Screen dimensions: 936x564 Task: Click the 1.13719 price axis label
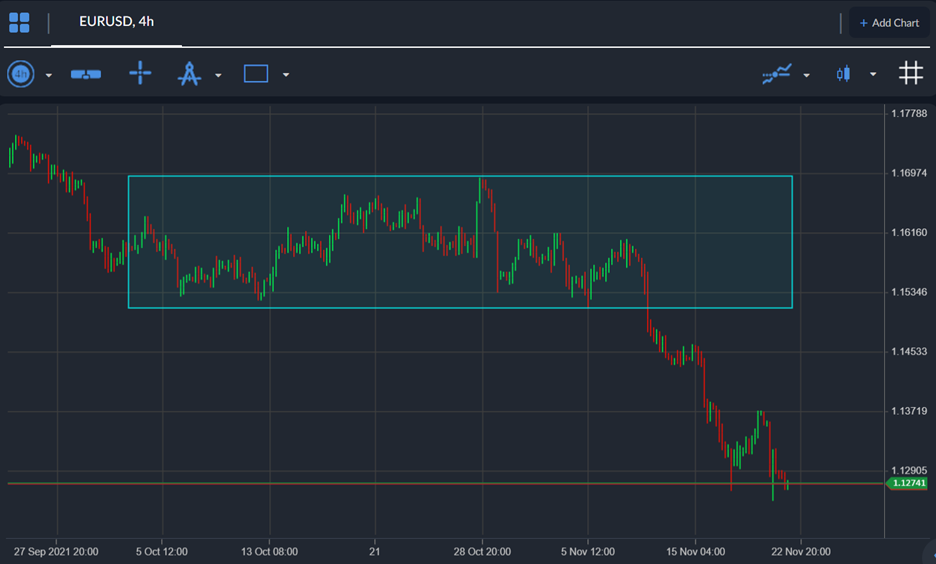point(909,411)
